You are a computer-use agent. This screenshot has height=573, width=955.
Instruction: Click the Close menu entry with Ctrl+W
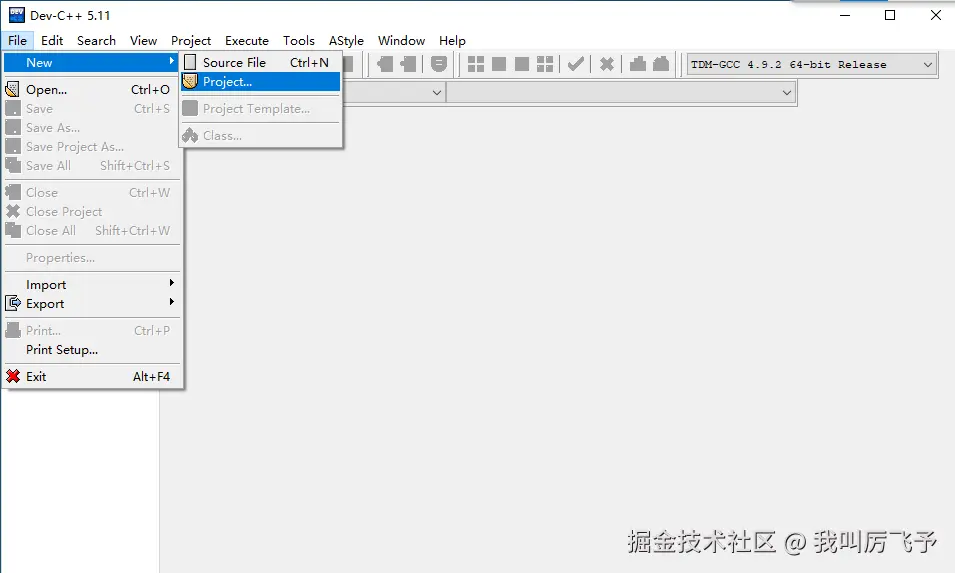pos(91,192)
